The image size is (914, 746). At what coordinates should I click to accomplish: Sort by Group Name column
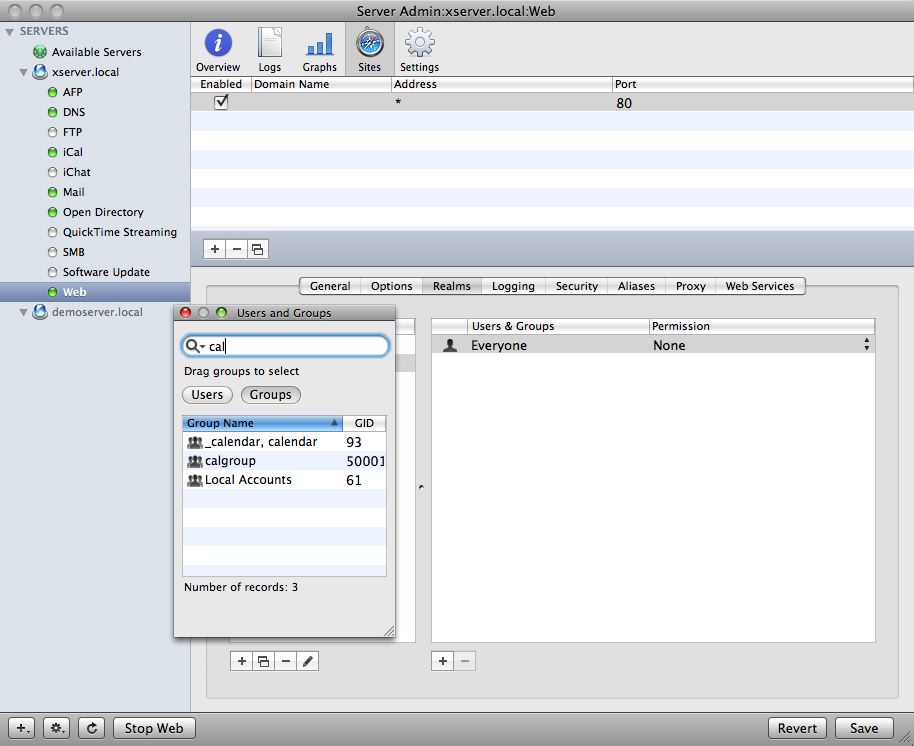pos(262,423)
